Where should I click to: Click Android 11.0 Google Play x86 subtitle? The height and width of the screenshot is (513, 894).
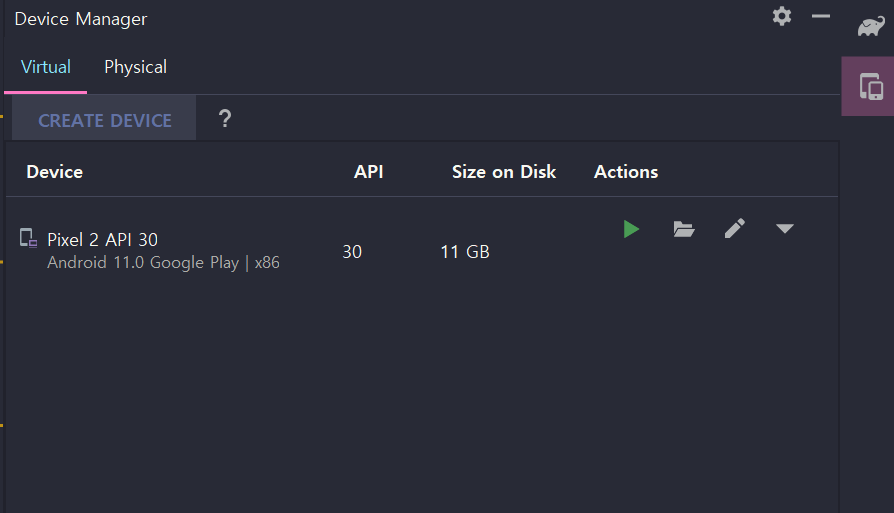click(x=163, y=262)
